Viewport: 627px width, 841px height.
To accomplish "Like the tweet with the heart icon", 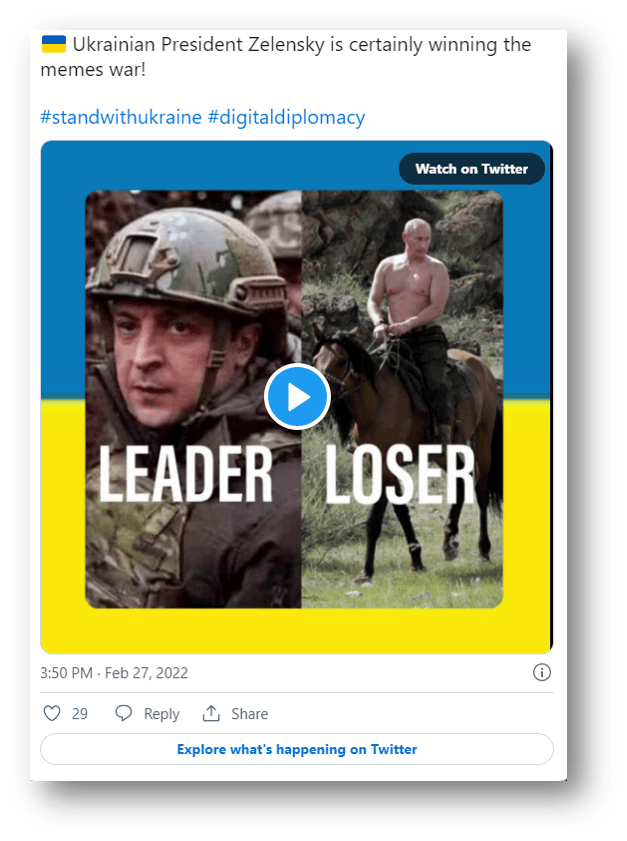I will (52, 714).
